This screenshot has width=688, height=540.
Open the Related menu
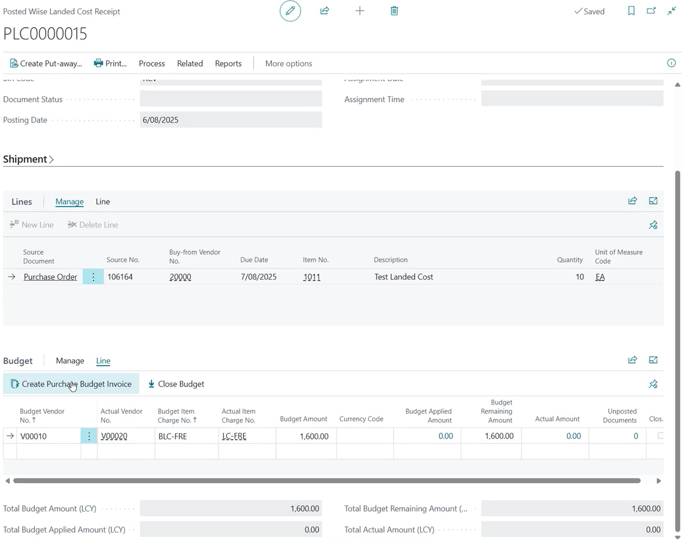point(190,64)
